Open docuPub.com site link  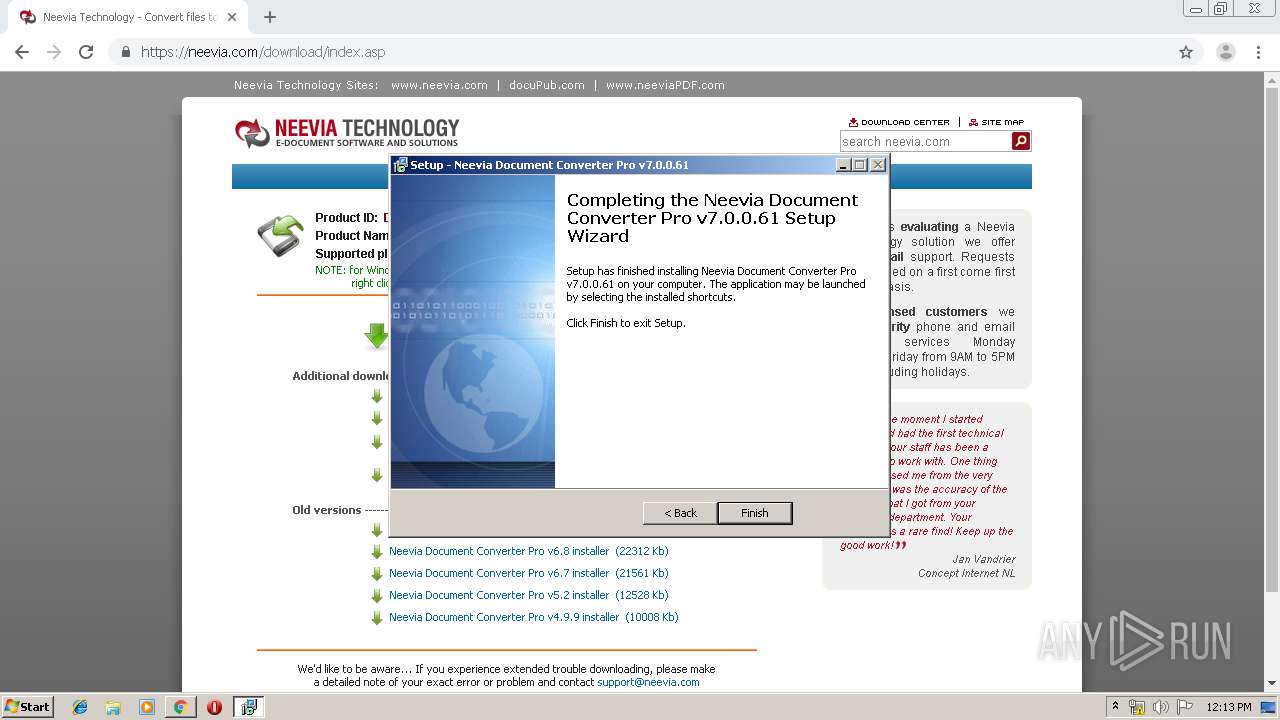pyautogui.click(x=546, y=85)
